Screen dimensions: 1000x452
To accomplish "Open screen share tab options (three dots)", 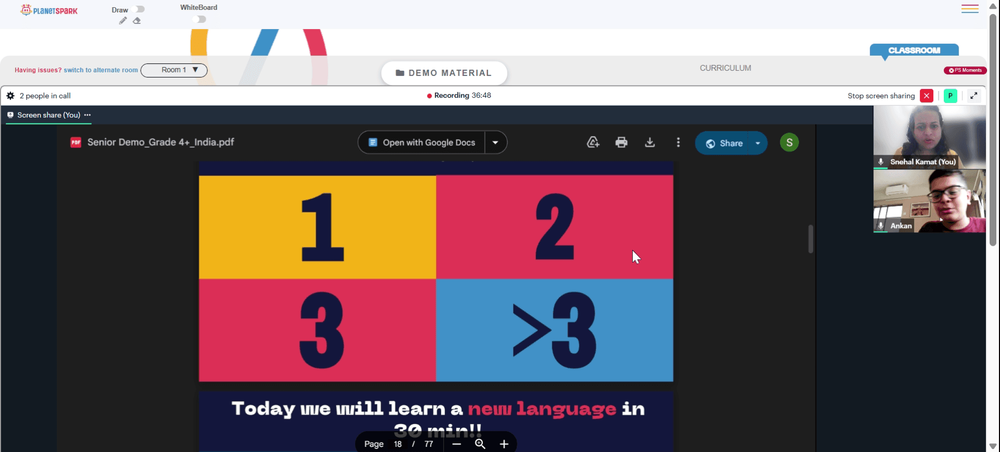I will coord(87,115).
